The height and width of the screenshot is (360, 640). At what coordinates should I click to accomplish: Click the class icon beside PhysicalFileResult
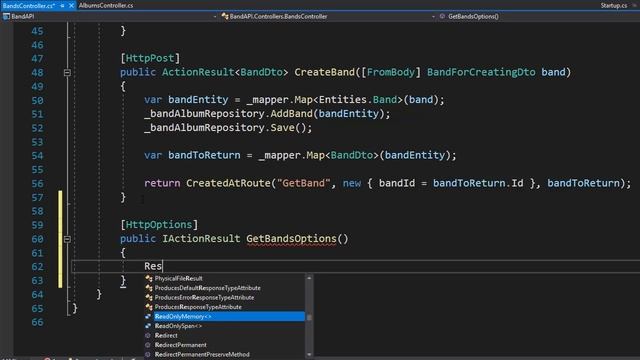(x=149, y=278)
